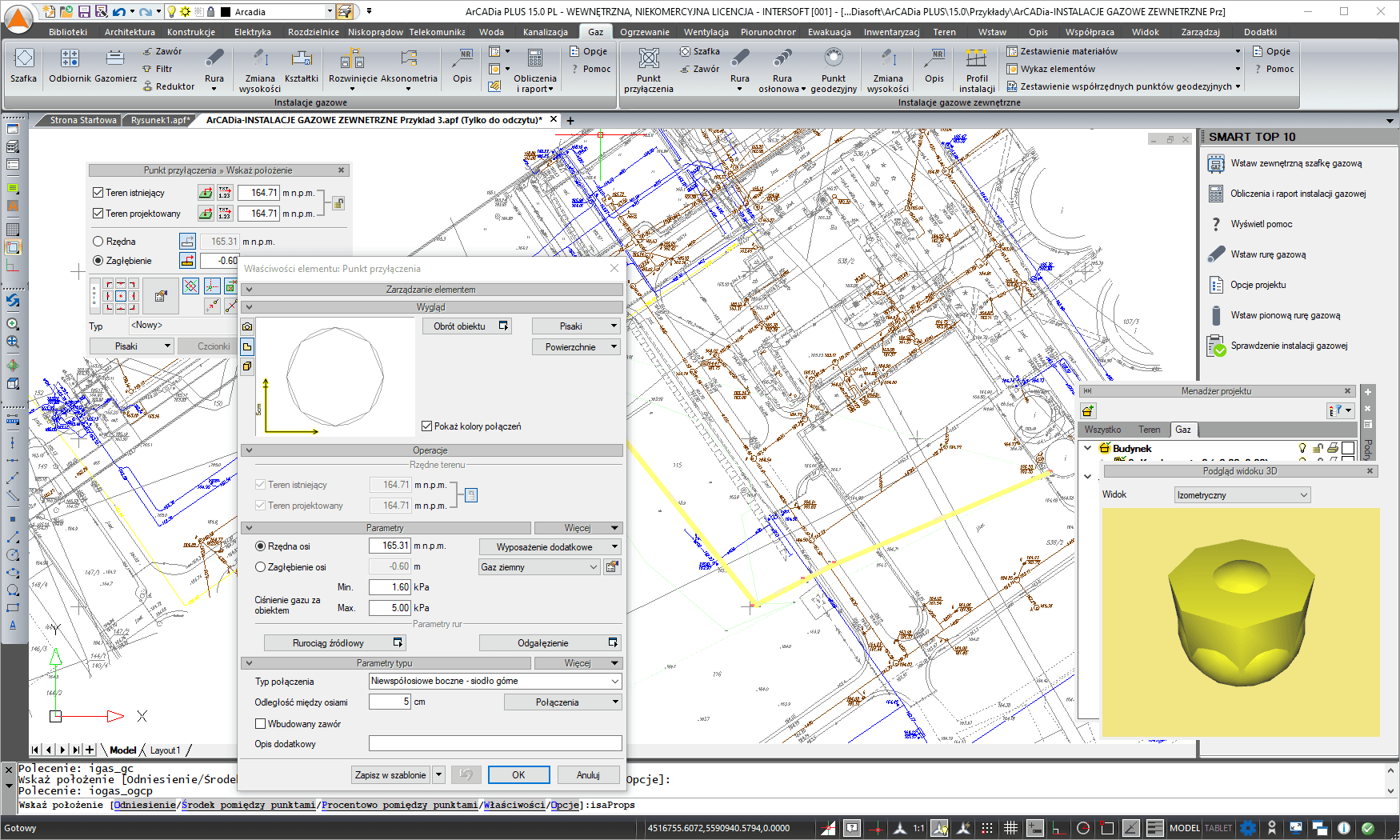Click the Odgałęzienie button

(550, 643)
